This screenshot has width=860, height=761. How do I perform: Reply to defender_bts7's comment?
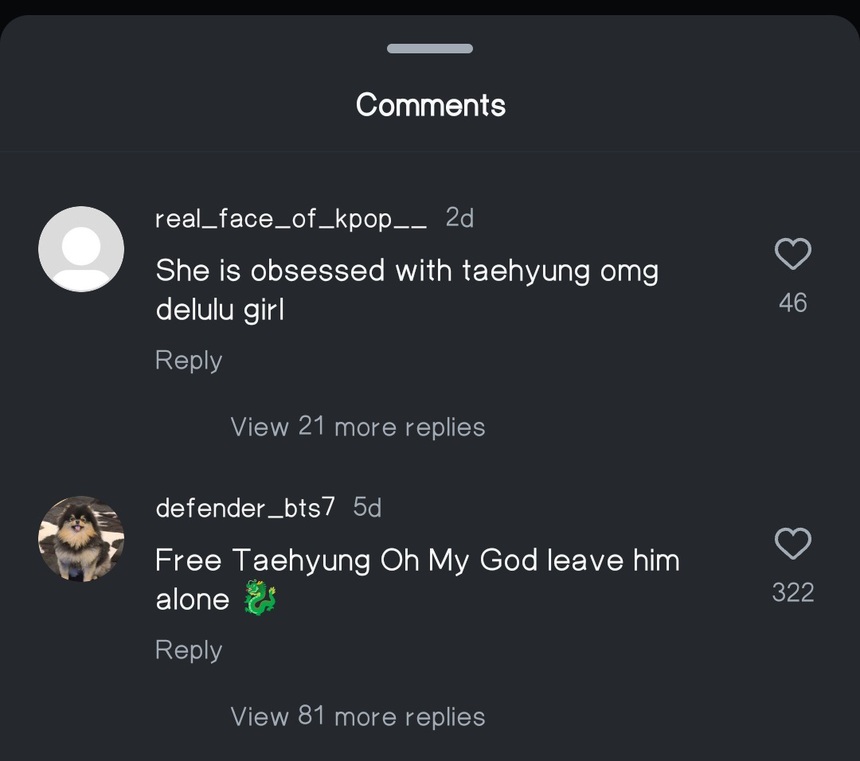click(188, 650)
